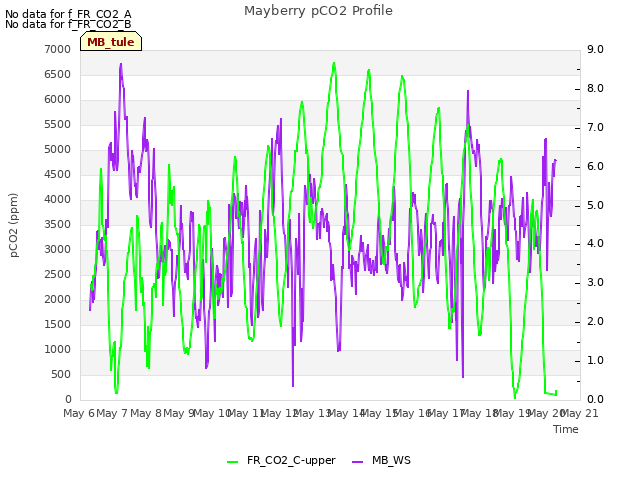Click the green FR_CO2_C-upper legend swatch
This screenshot has width=640, height=480.
tap(232, 462)
